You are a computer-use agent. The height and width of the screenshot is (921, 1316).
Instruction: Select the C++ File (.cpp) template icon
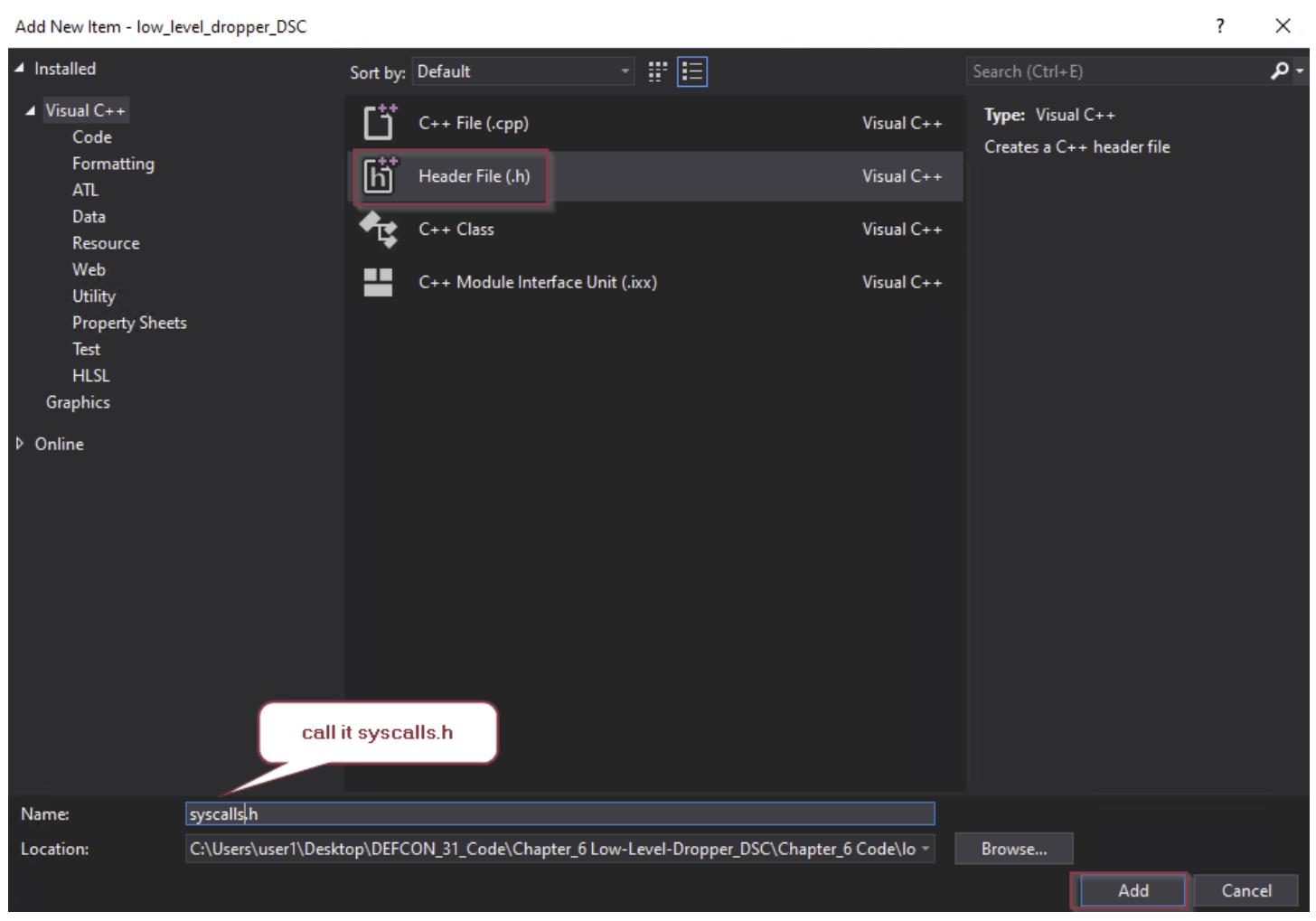click(380, 123)
